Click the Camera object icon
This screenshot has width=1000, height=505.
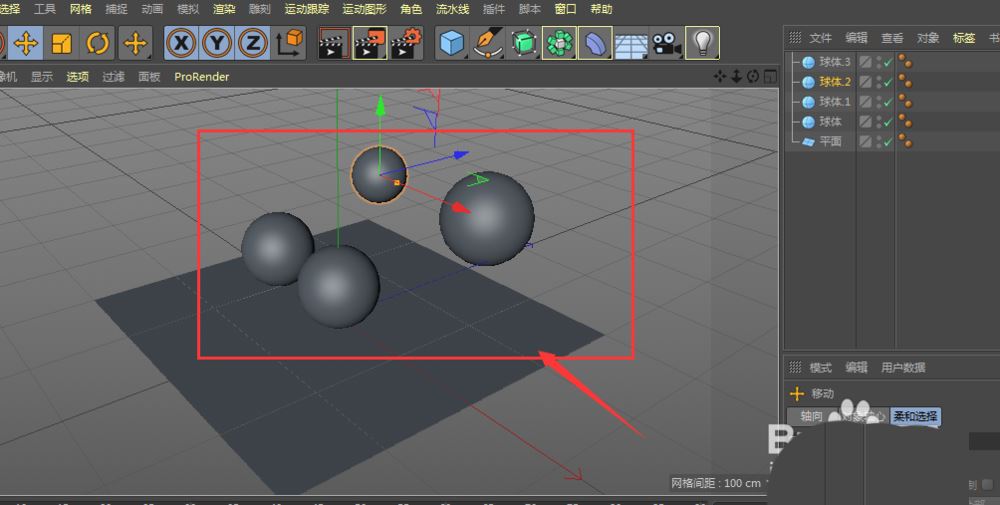click(x=665, y=43)
